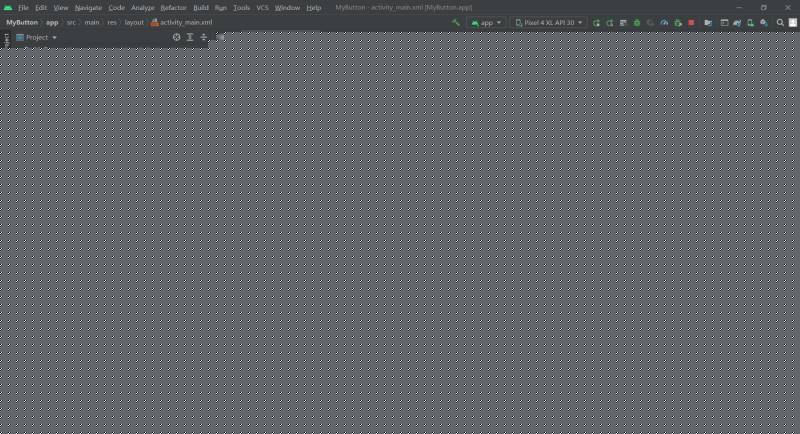This screenshot has height=434, width=800.
Task: Open the Run menu
Action: tap(220, 8)
